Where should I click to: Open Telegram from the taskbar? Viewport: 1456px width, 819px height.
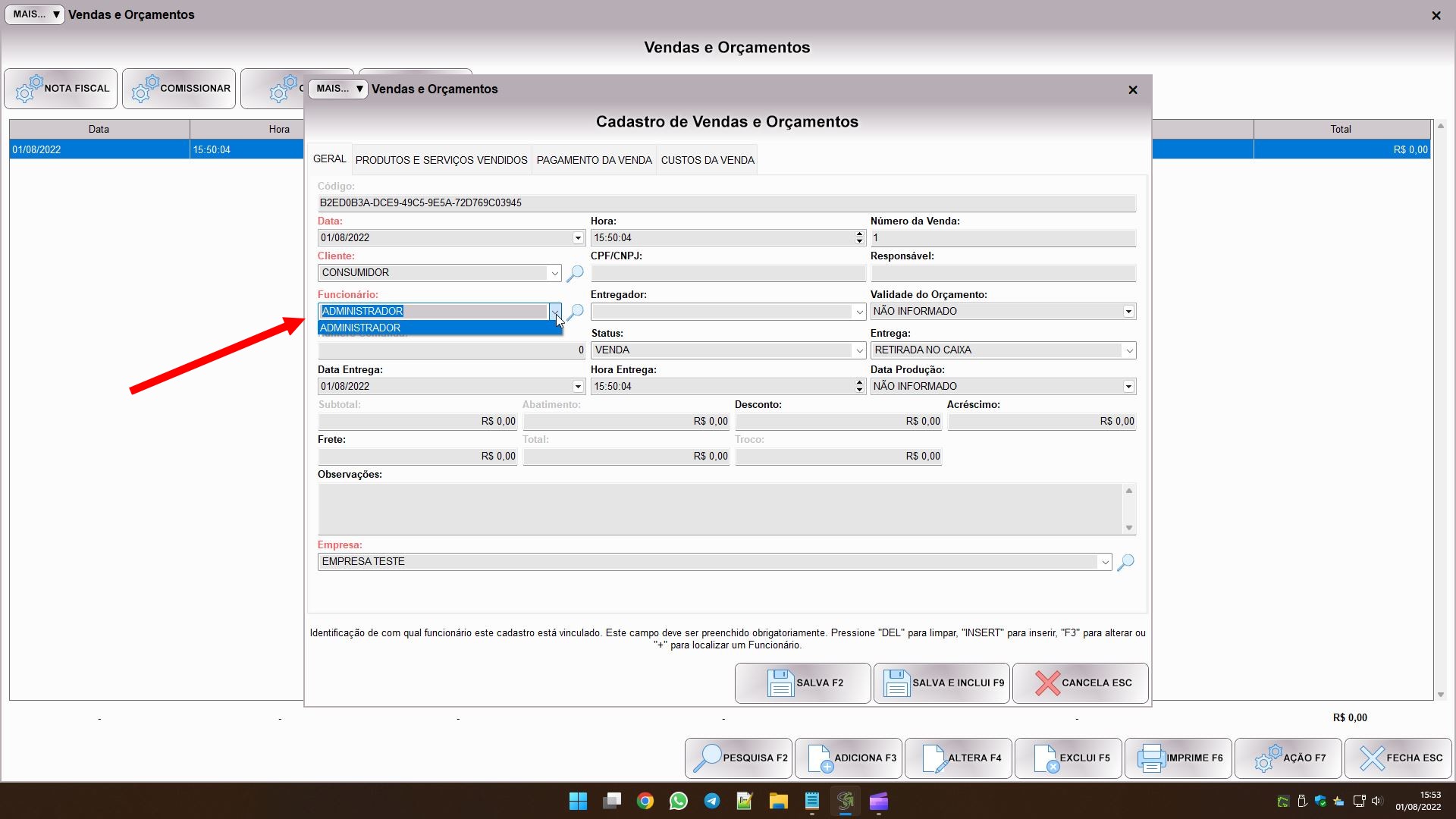(711, 801)
